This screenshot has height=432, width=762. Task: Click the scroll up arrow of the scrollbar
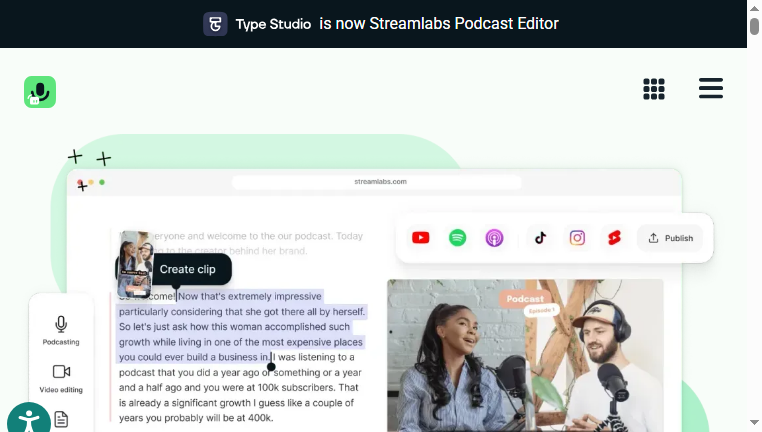754,8
